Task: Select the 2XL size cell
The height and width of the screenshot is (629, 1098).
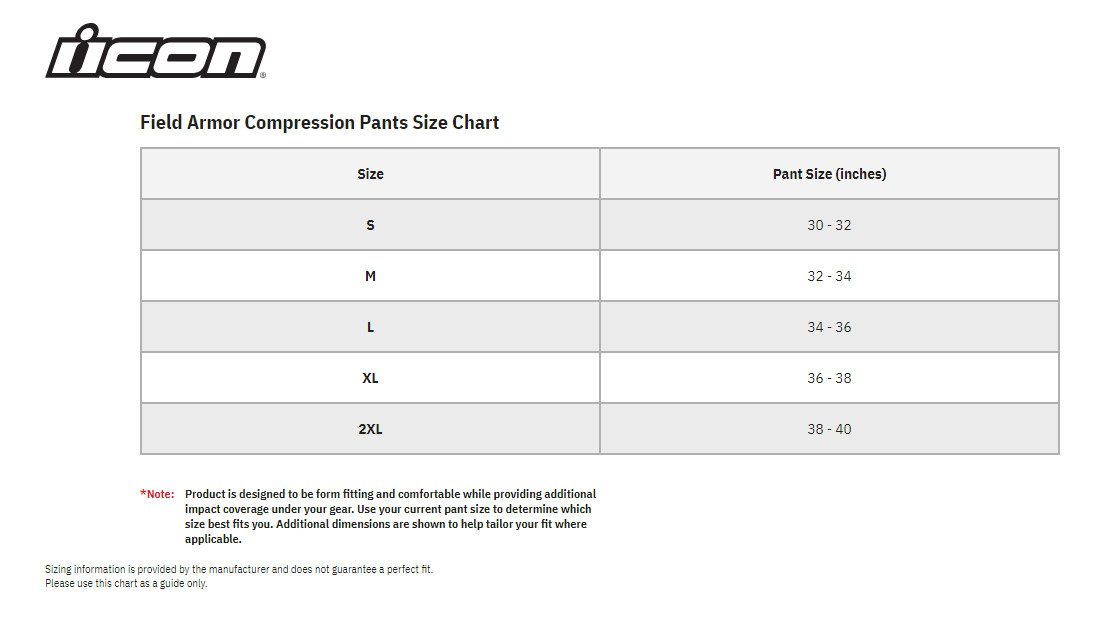Action: click(370, 429)
